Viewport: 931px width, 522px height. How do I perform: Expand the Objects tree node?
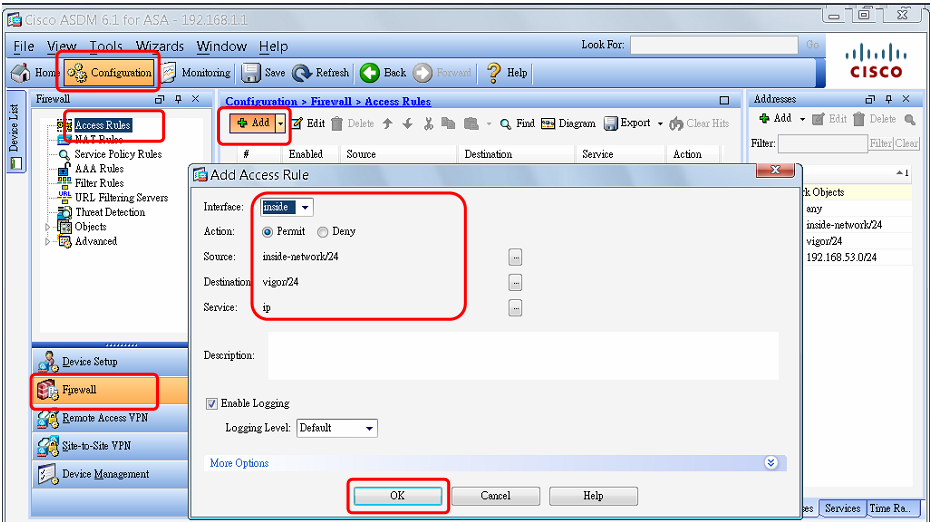click(48, 227)
